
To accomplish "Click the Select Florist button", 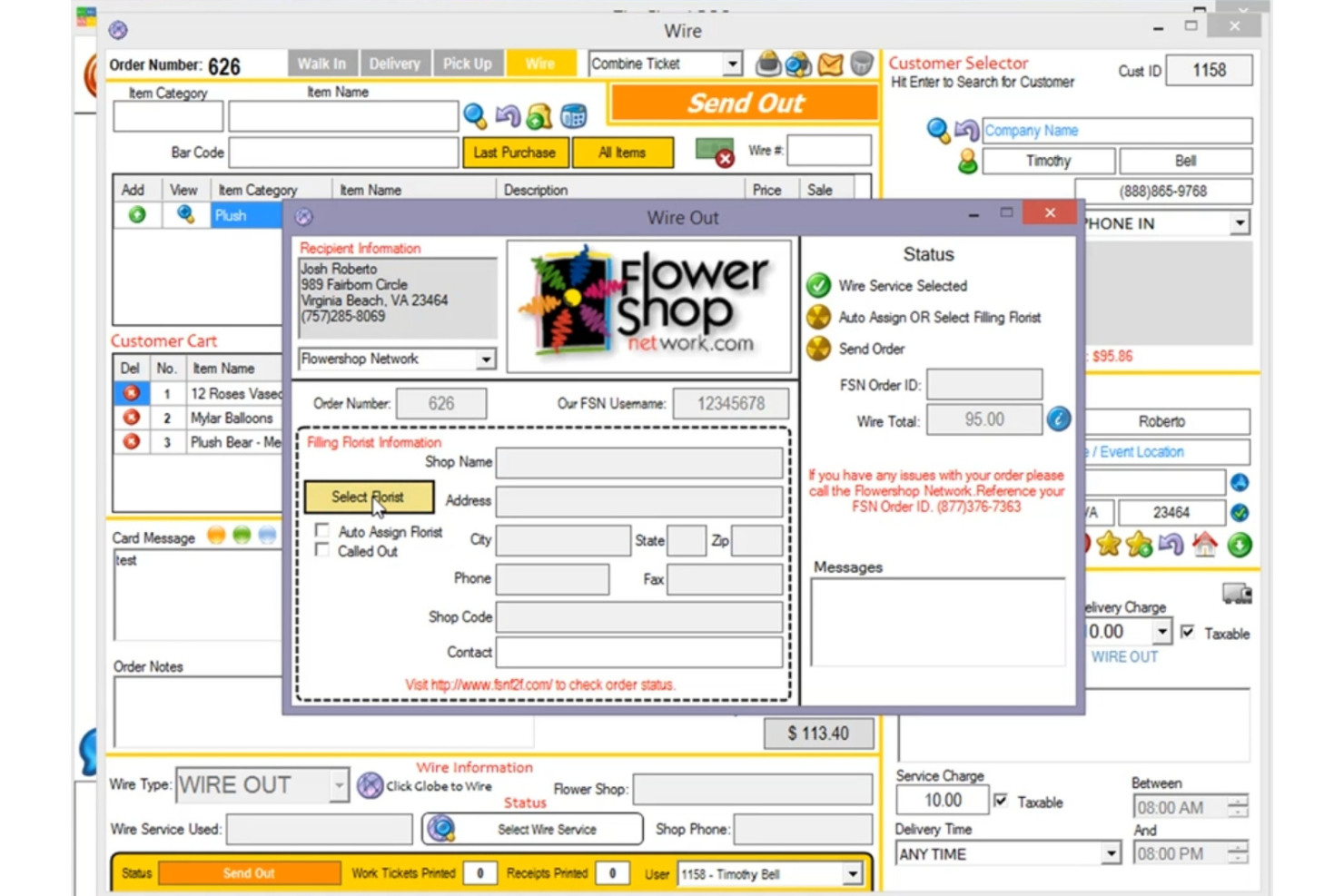I will pyautogui.click(x=369, y=497).
